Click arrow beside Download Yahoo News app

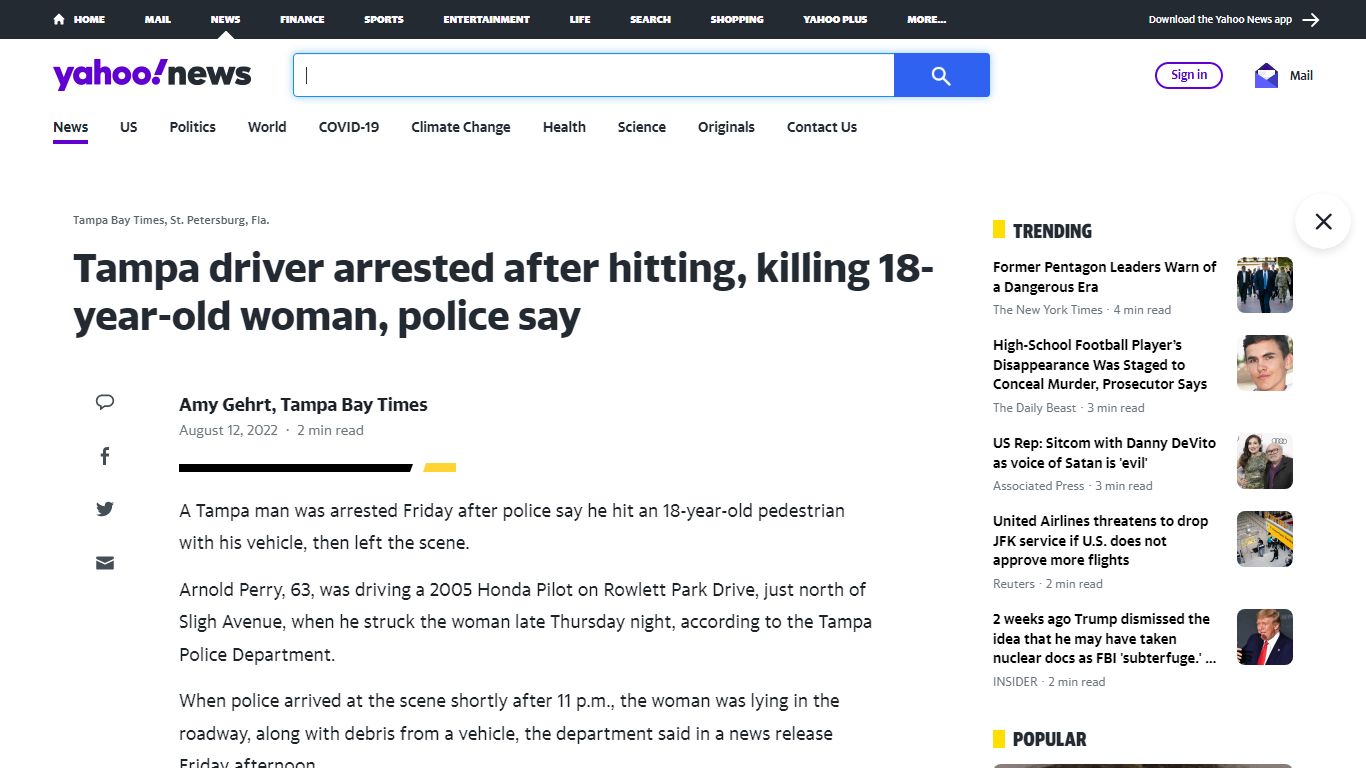(1311, 19)
